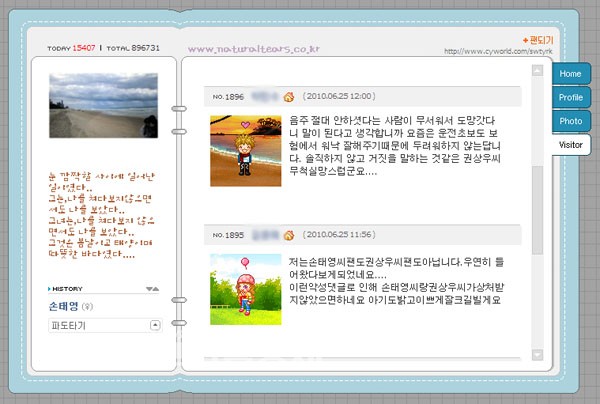600x404 pixels.
Task: Open the cyworld.com URL link
Action: click(498, 52)
